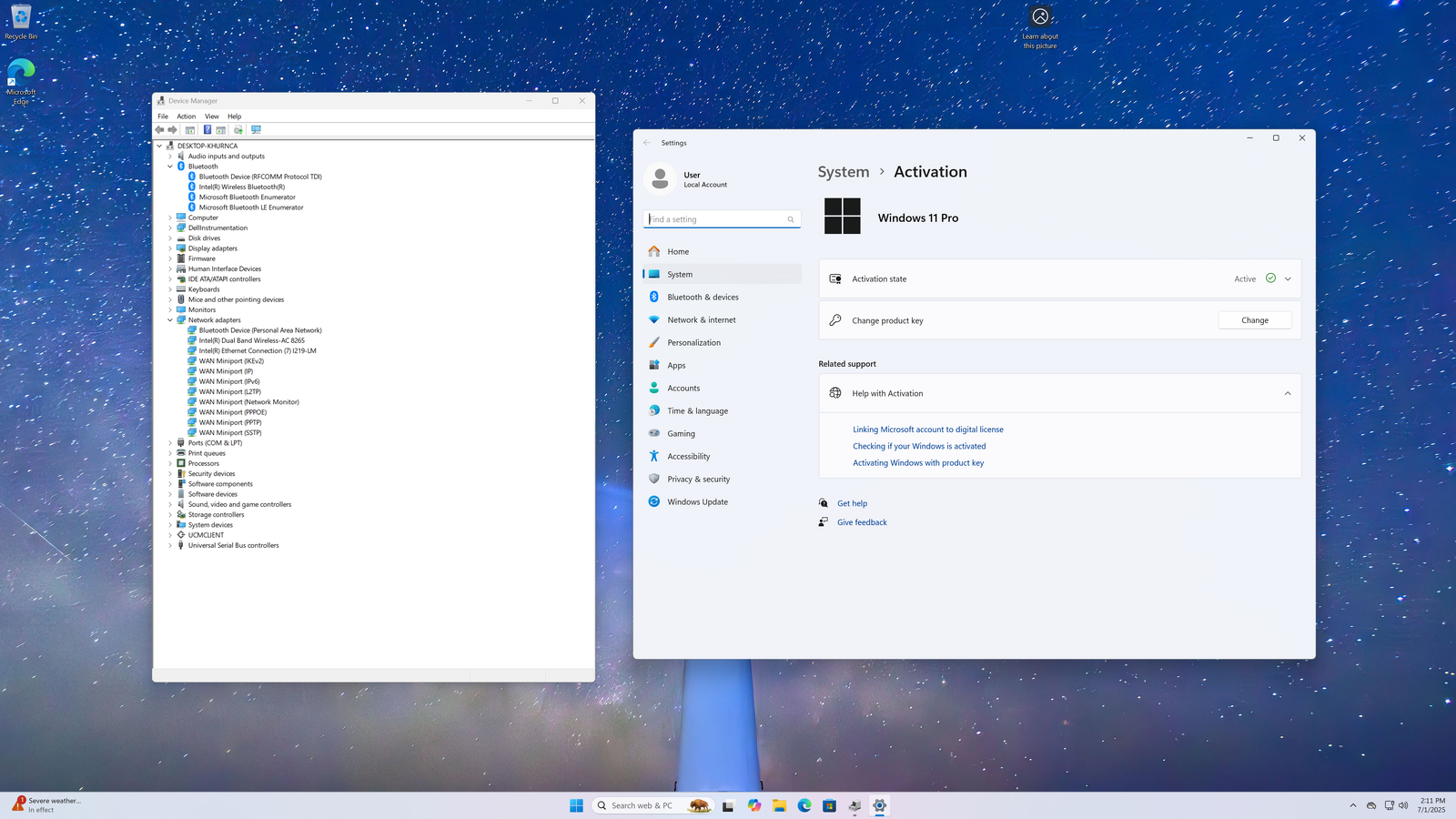This screenshot has height=819, width=1456.
Task: Open the File menu in Device Manager
Action: point(163,116)
